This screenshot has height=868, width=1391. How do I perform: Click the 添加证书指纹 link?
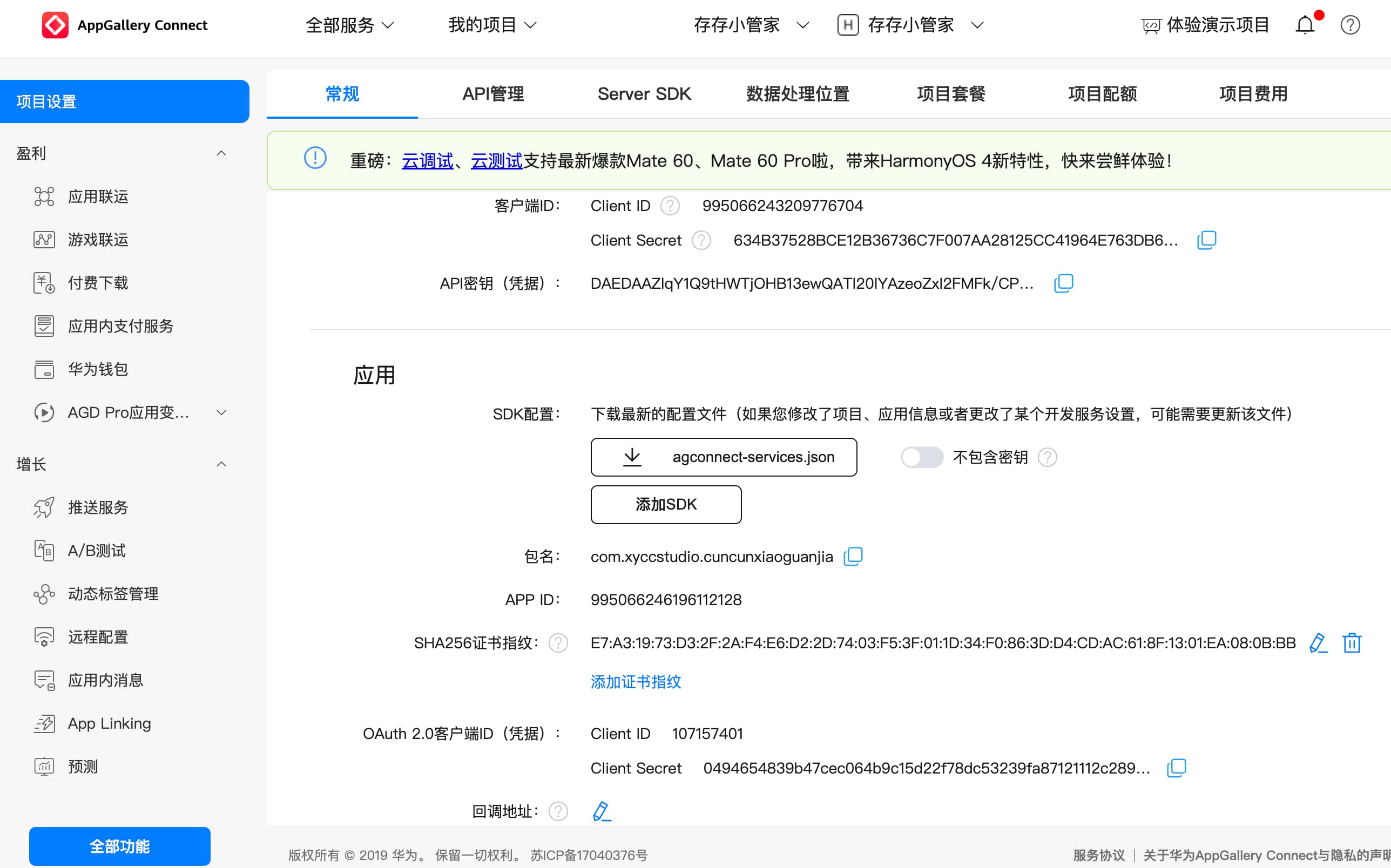[x=636, y=682]
